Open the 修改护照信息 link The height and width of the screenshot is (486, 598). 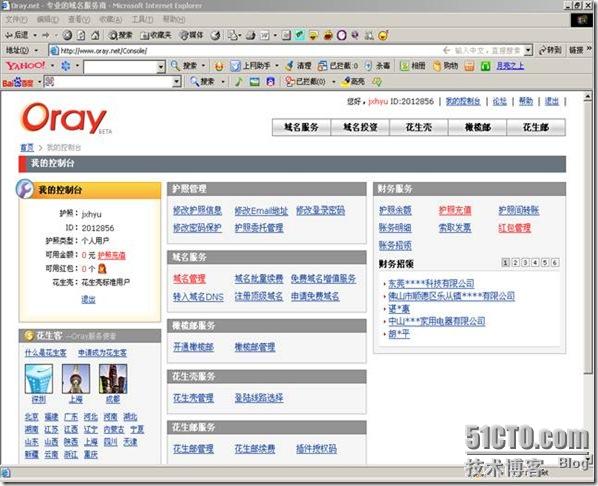click(x=198, y=210)
